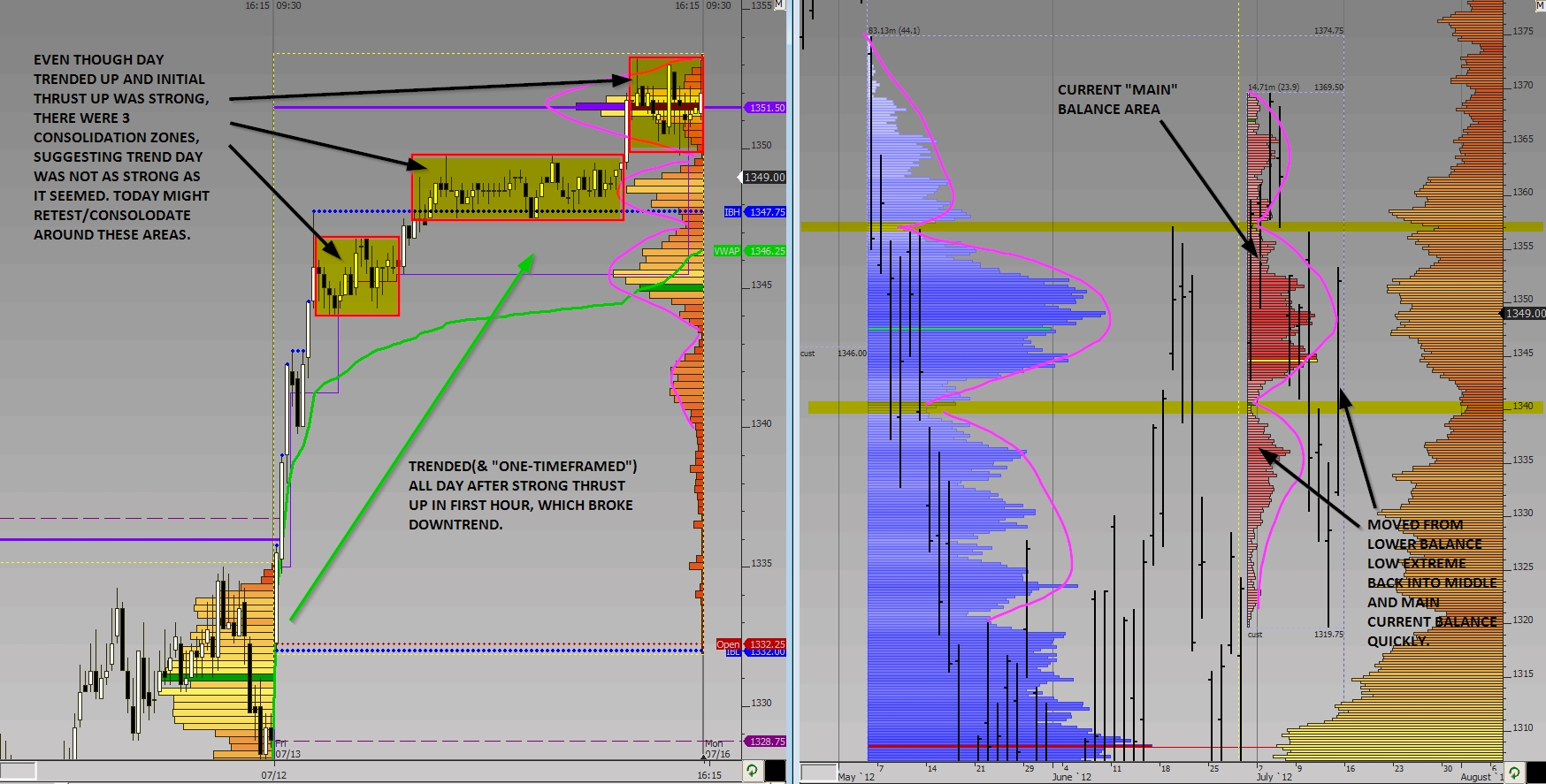1546x784 pixels.
Task: Click the VWAP 1346.25 green label
Action: pos(750,251)
